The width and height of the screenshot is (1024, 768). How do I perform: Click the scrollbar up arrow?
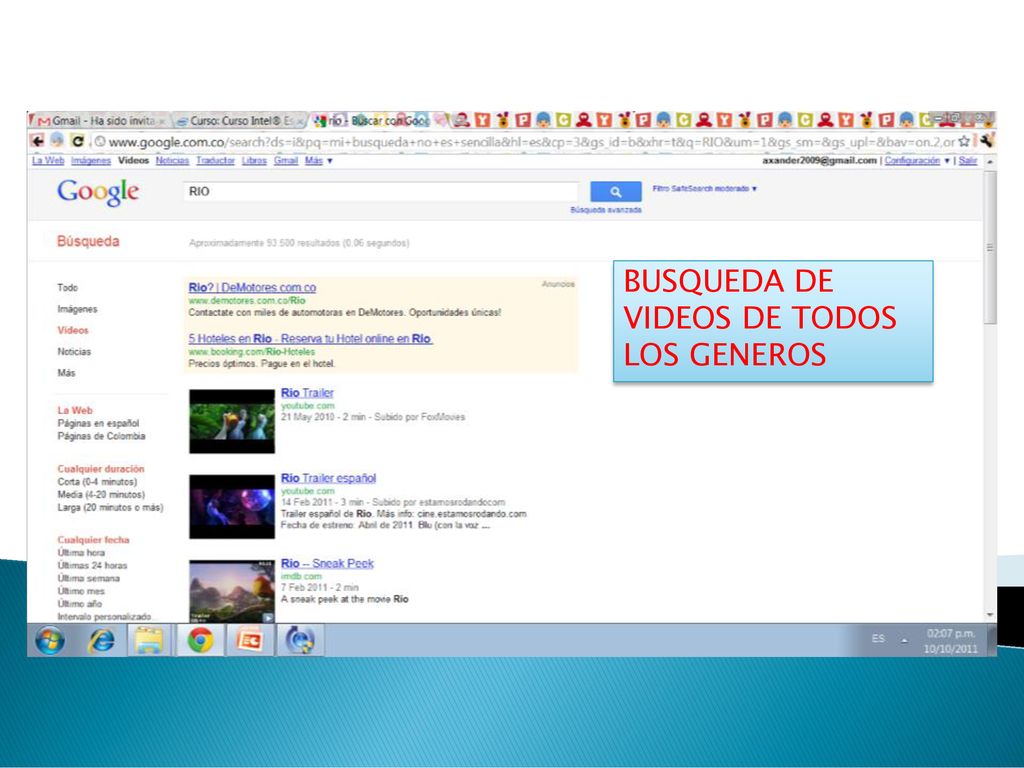[990, 161]
